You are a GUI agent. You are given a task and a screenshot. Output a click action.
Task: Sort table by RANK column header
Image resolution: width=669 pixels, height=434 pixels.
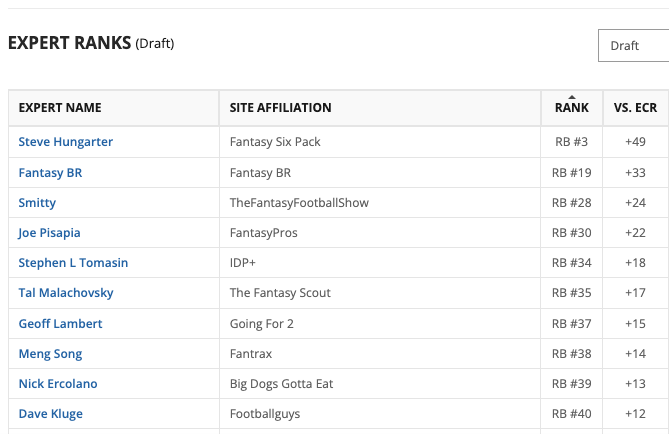572,108
